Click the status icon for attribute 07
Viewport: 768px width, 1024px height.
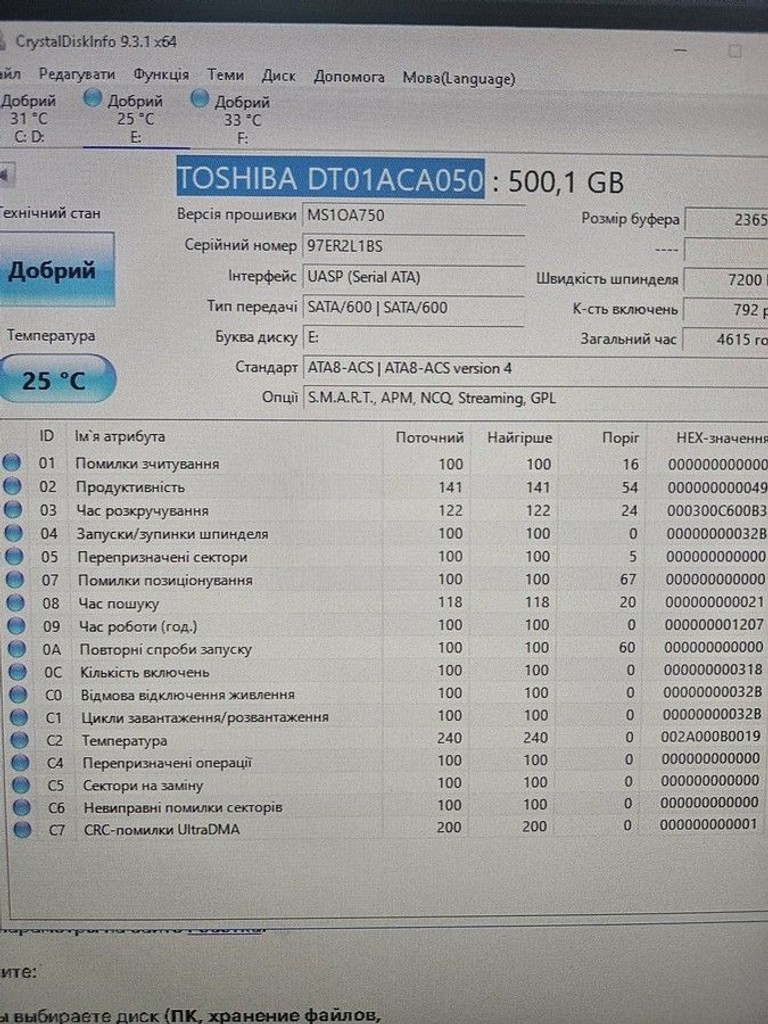(x=15, y=579)
